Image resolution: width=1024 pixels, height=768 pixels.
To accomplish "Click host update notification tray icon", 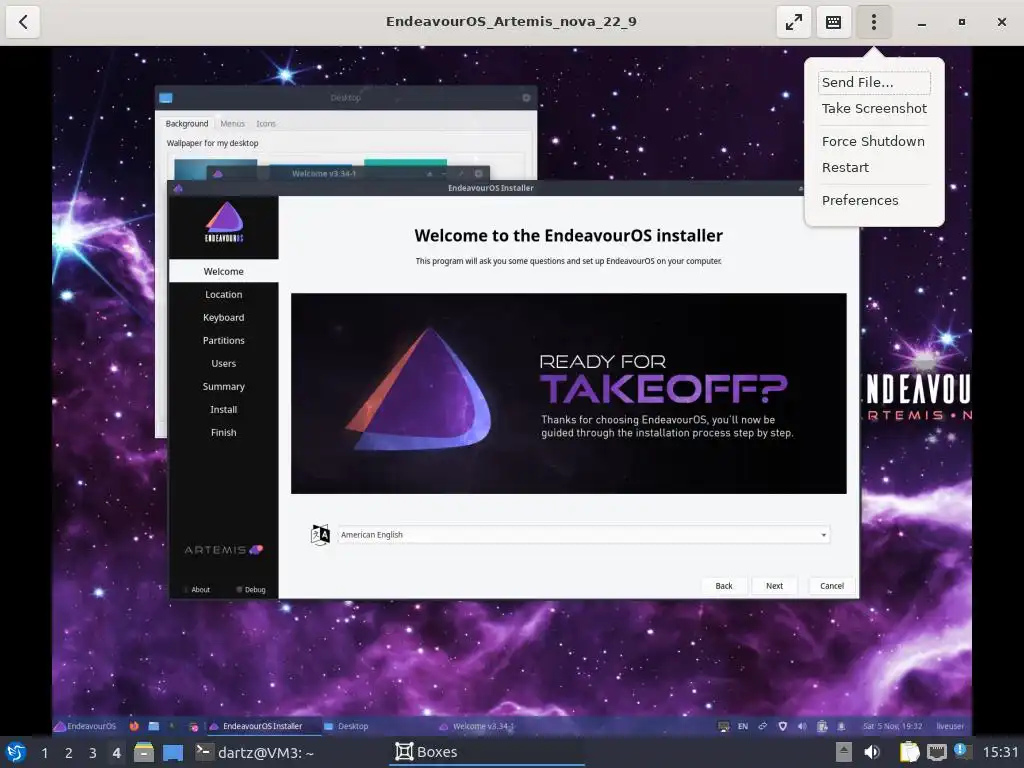I will [x=963, y=752].
